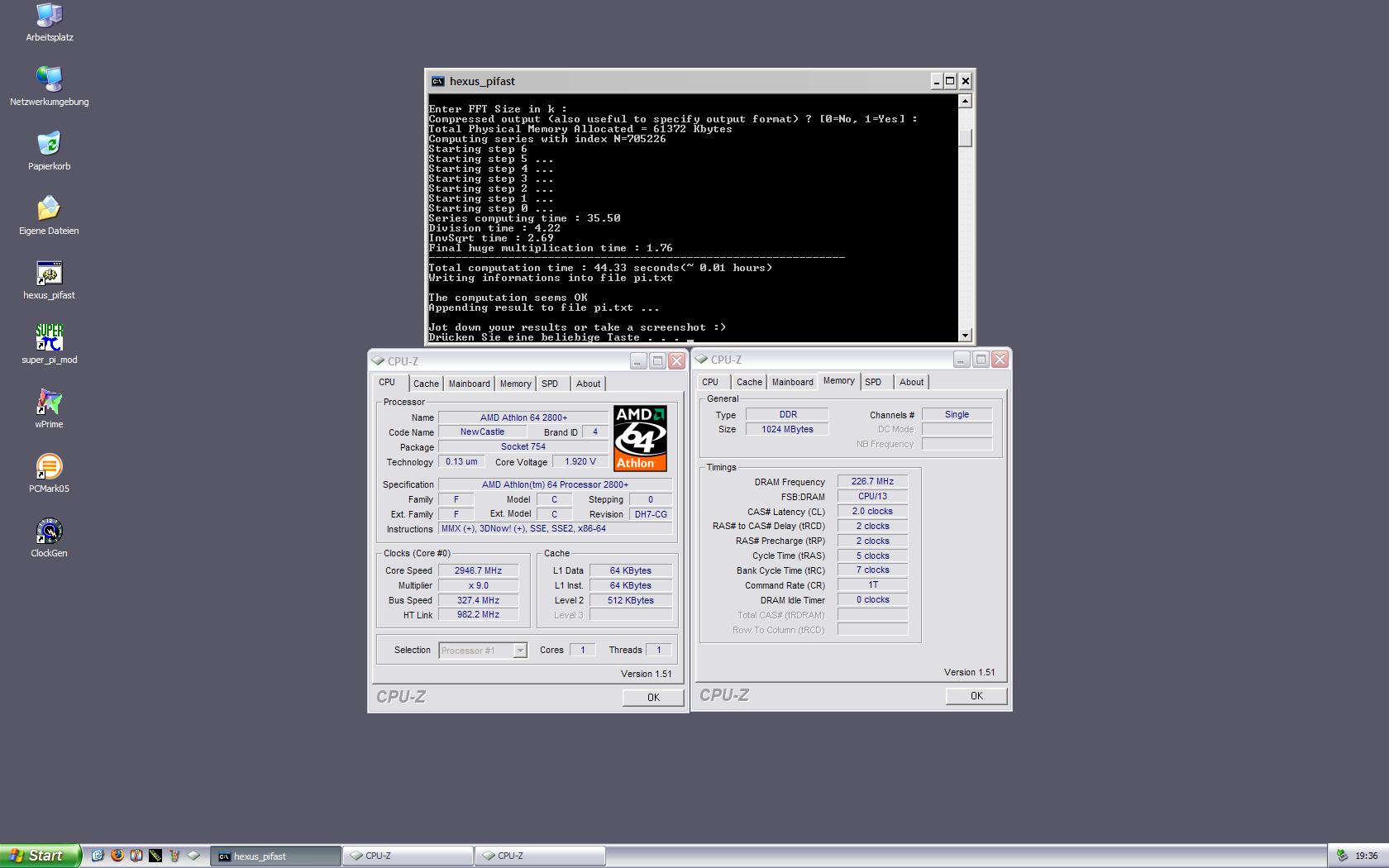This screenshot has width=1389, height=868.
Task: Click the Channels # value Single
Action: 957,414
